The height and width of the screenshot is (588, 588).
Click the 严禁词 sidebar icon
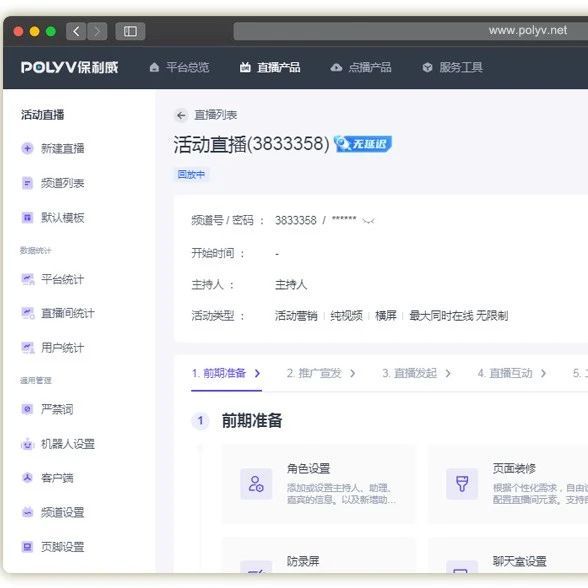coord(27,409)
